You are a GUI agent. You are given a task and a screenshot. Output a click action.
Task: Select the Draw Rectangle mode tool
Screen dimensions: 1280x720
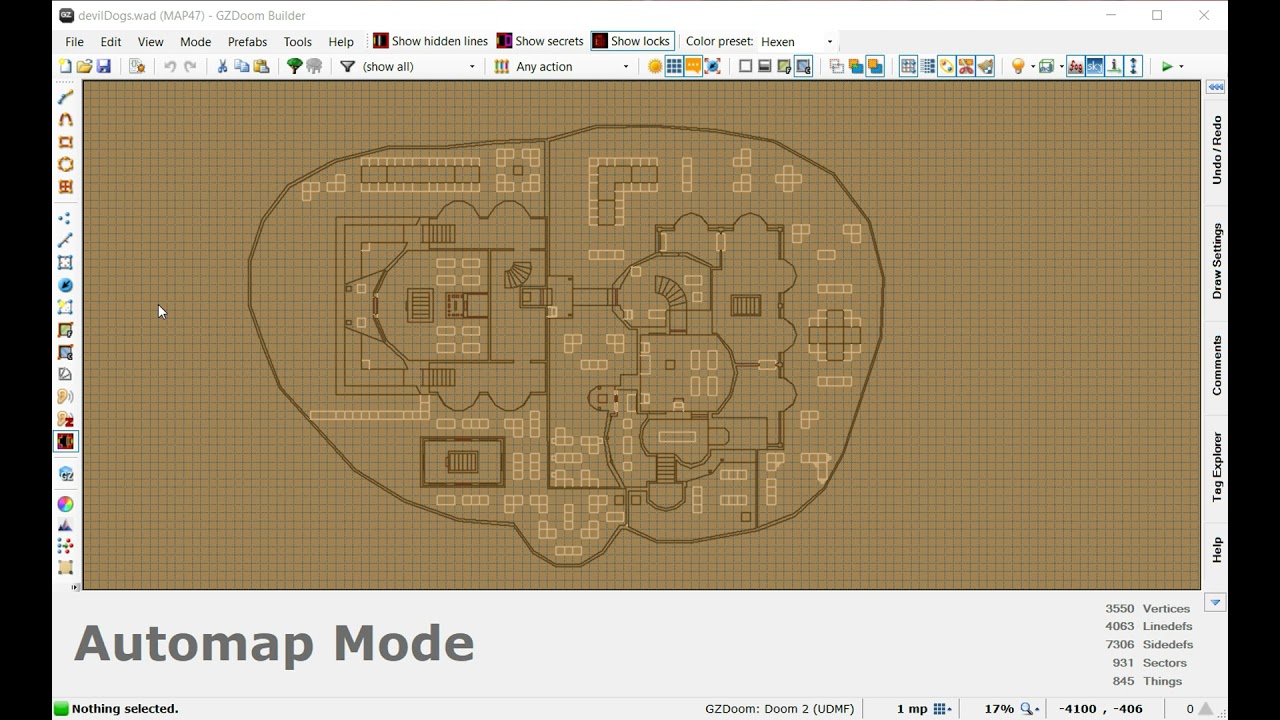click(65, 142)
